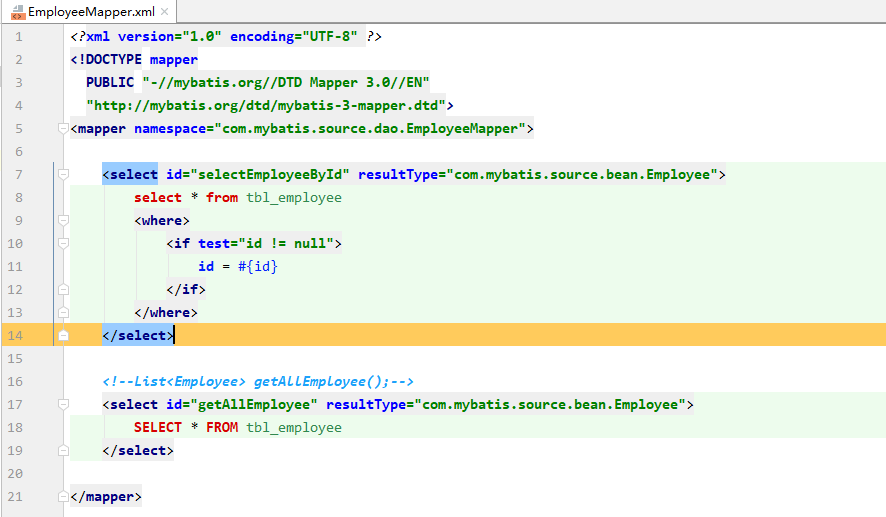Click the closing mapper fold marker at line 21
The width and height of the screenshot is (886, 517).
pyautogui.click(x=63, y=497)
